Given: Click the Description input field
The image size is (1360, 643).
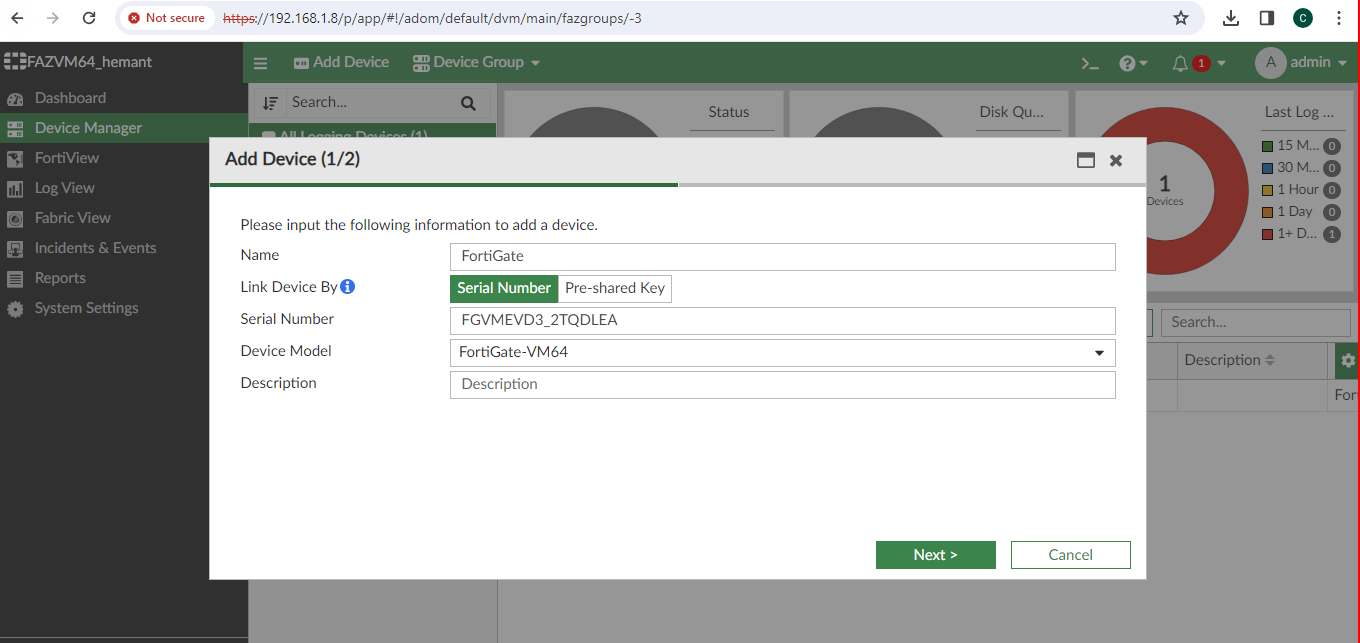Looking at the screenshot, I should tap(782, 384).
